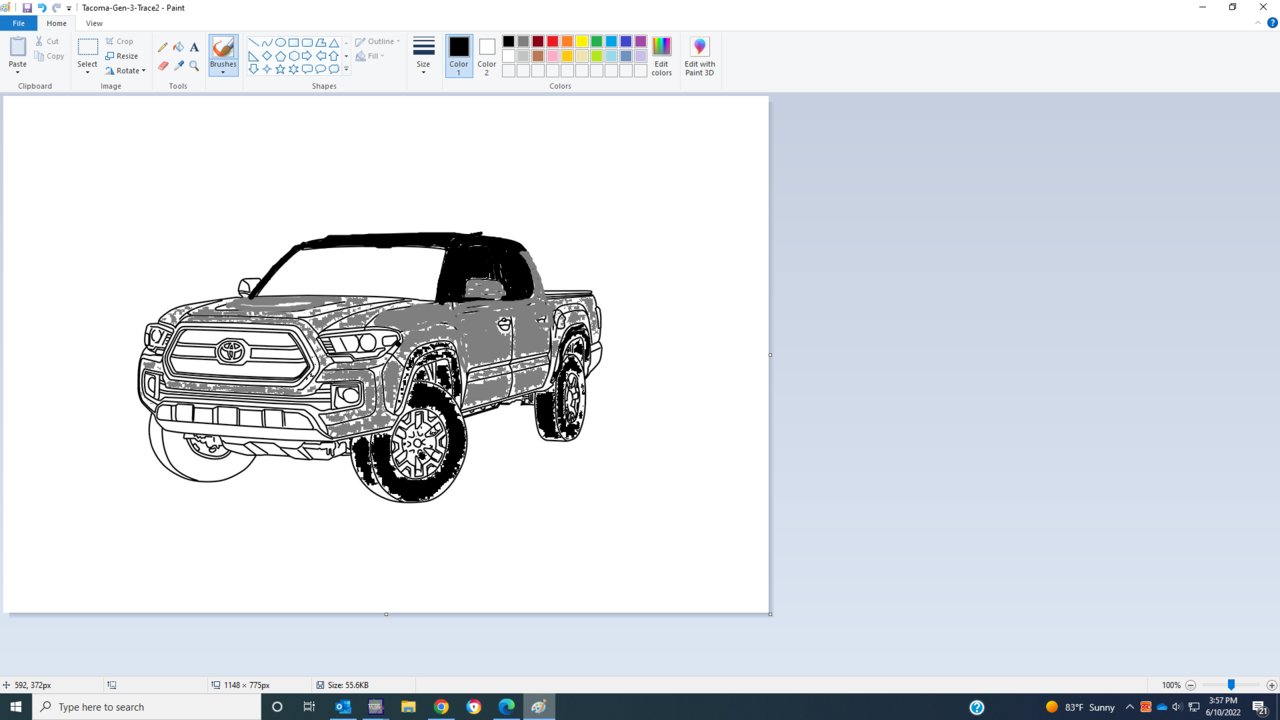This screenshot has height=720, width=1280.
Task: Open the Rotate dropdown menu
Action: (x=126, y=71)
